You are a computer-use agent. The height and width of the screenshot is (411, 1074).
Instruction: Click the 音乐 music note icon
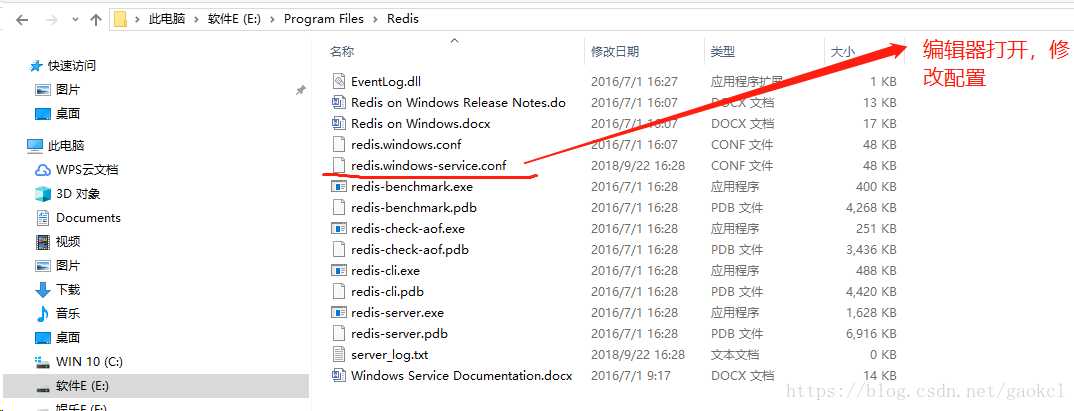click(42, 314)
